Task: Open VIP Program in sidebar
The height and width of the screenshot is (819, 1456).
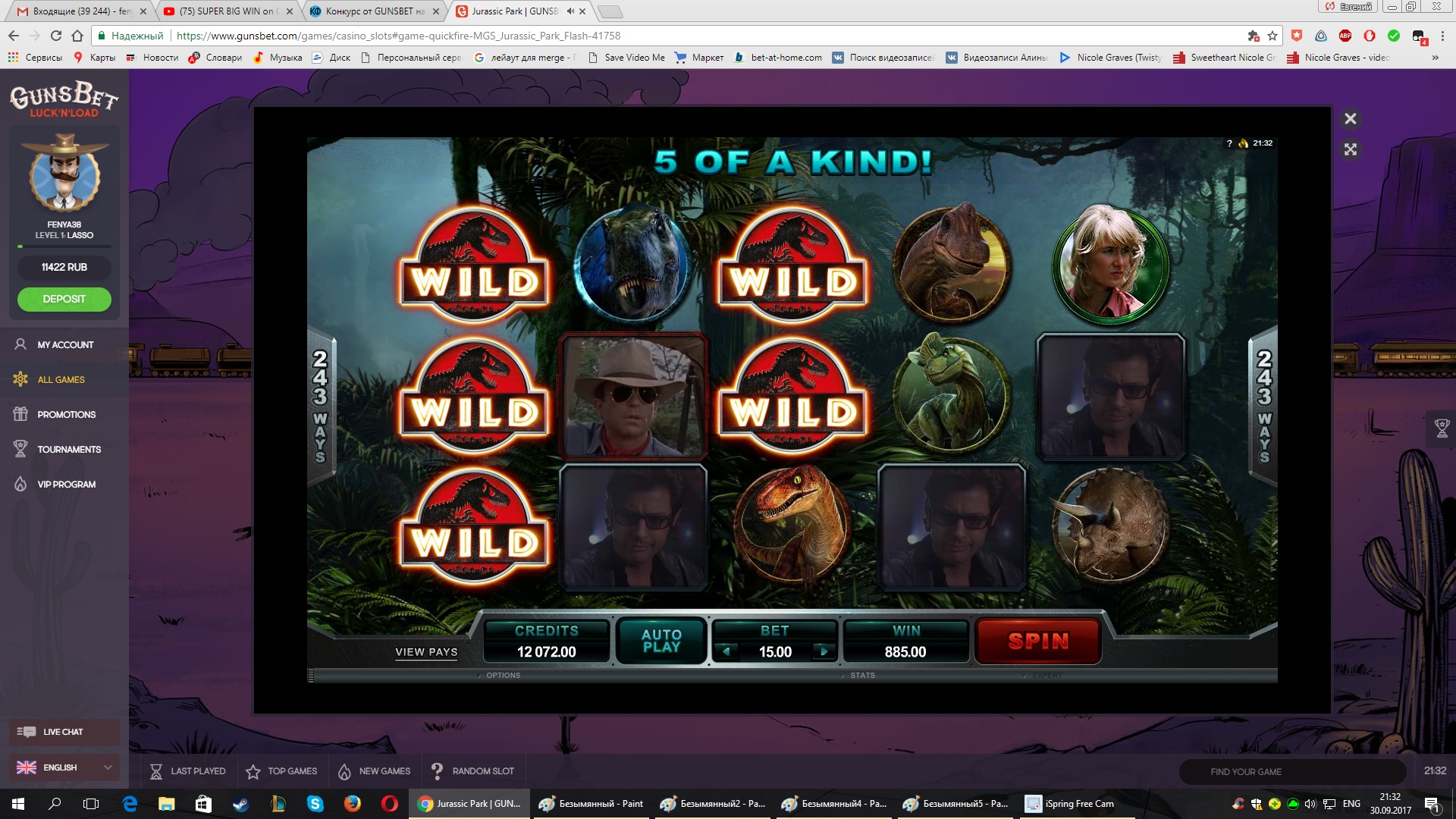Action: pyautogui.click(x=66, y=484)
